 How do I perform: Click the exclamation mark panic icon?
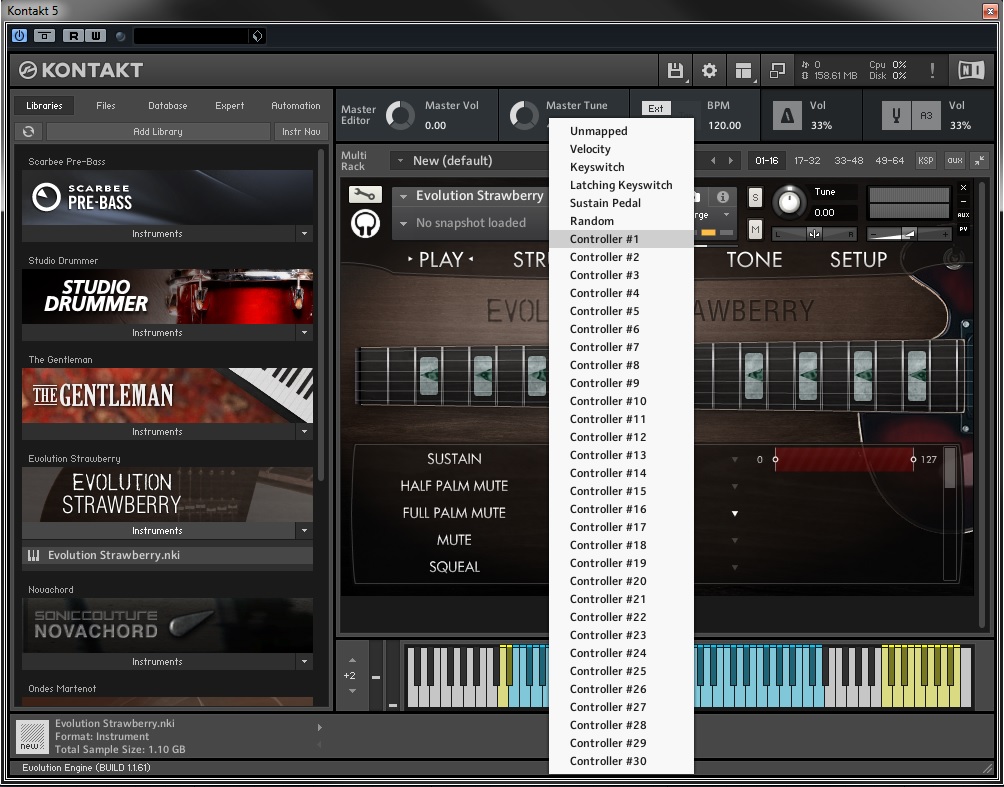click(932, 70)
